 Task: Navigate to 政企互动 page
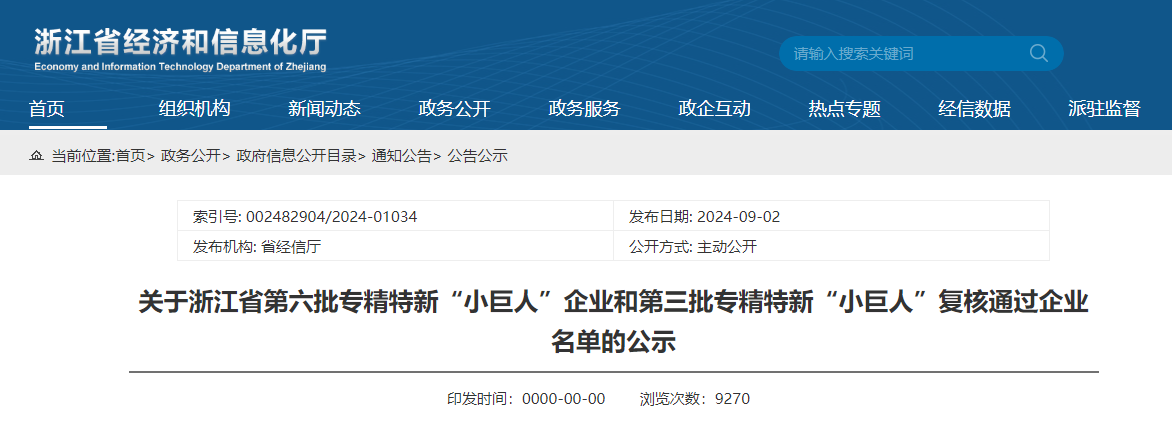pos(714,109)
